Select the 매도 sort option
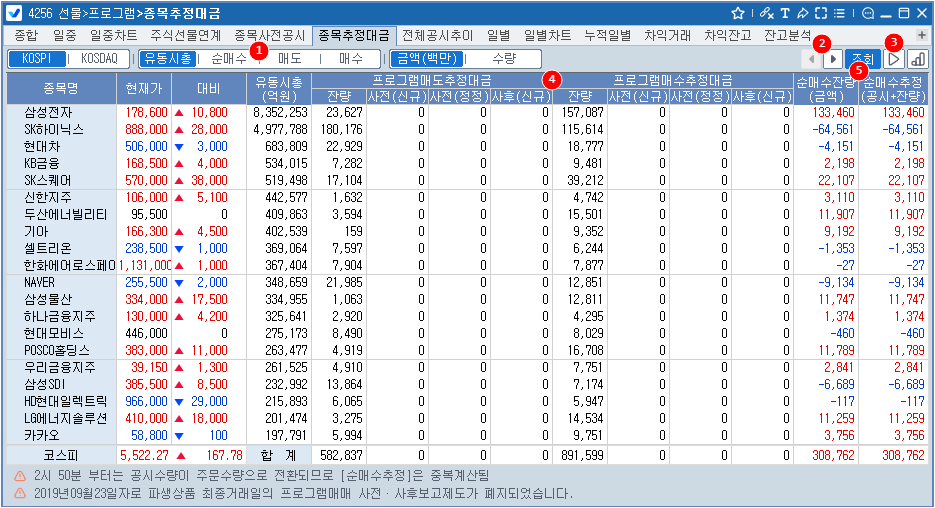The width and height of the screenshot is (935, 508). pyautogui.click(x=289, y=59)
